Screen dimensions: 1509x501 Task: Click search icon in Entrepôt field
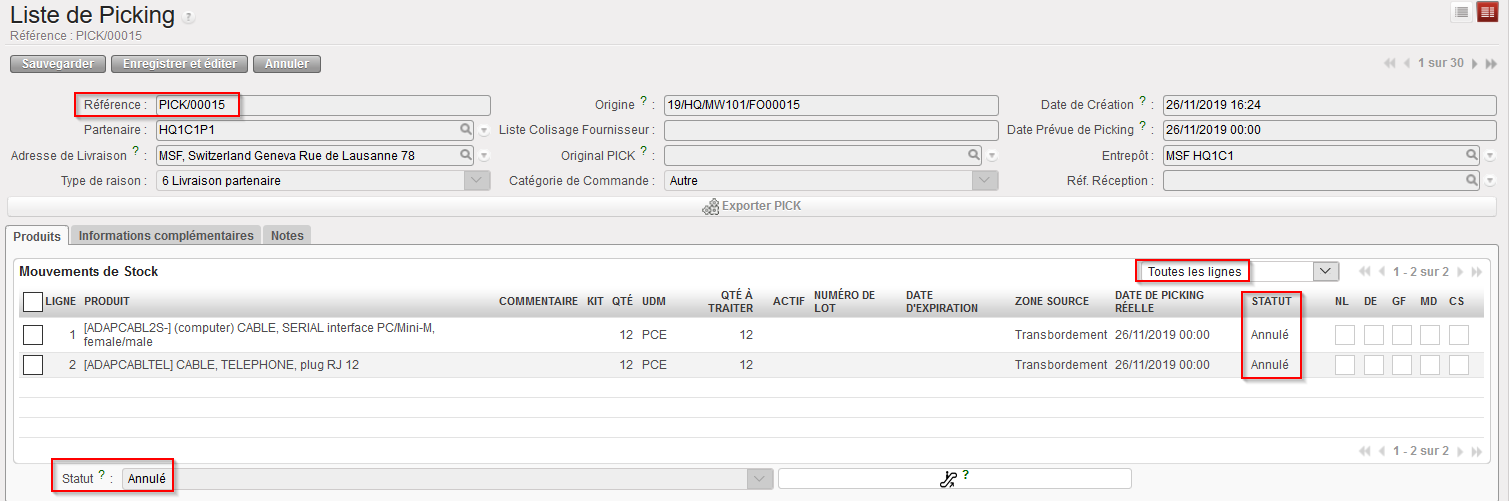[1472, 155]
